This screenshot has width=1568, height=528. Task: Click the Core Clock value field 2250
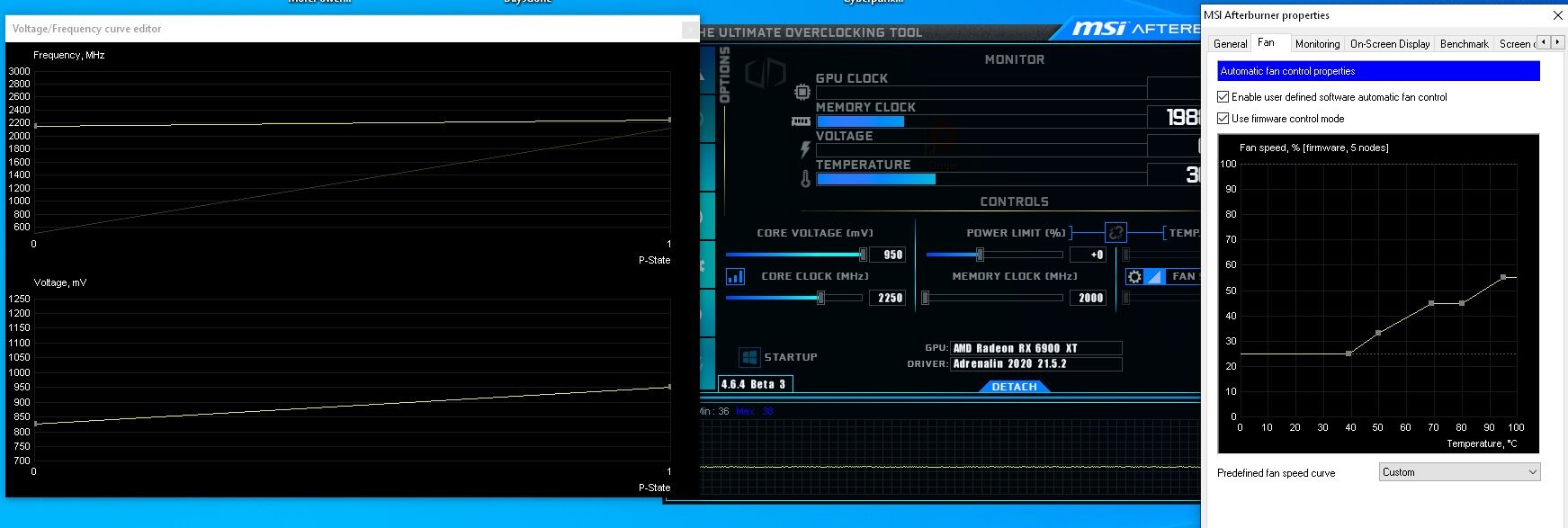(887, 298)
